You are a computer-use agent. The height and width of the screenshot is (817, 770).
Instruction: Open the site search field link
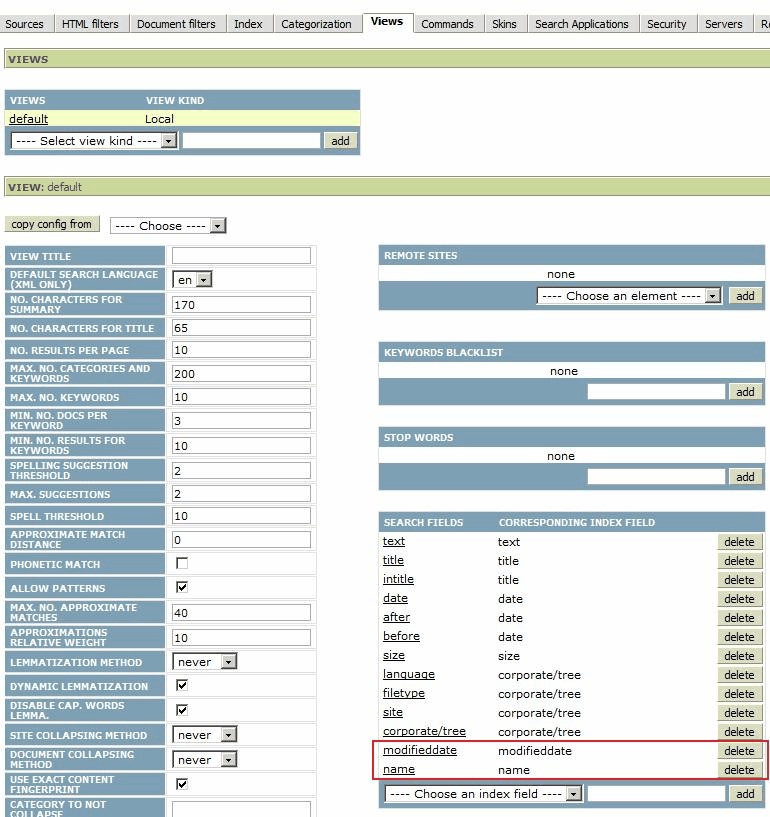[x=393, y=712]
